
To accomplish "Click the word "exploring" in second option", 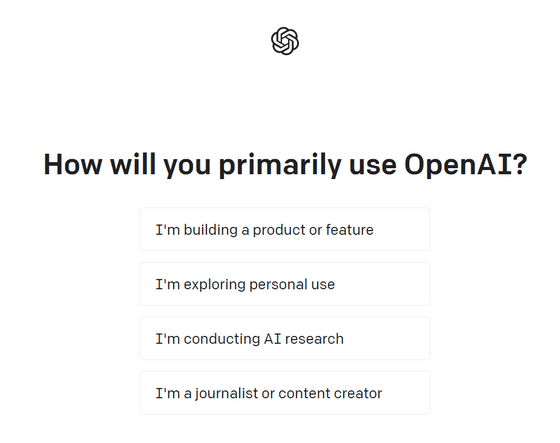I will [x=214, y=285].
